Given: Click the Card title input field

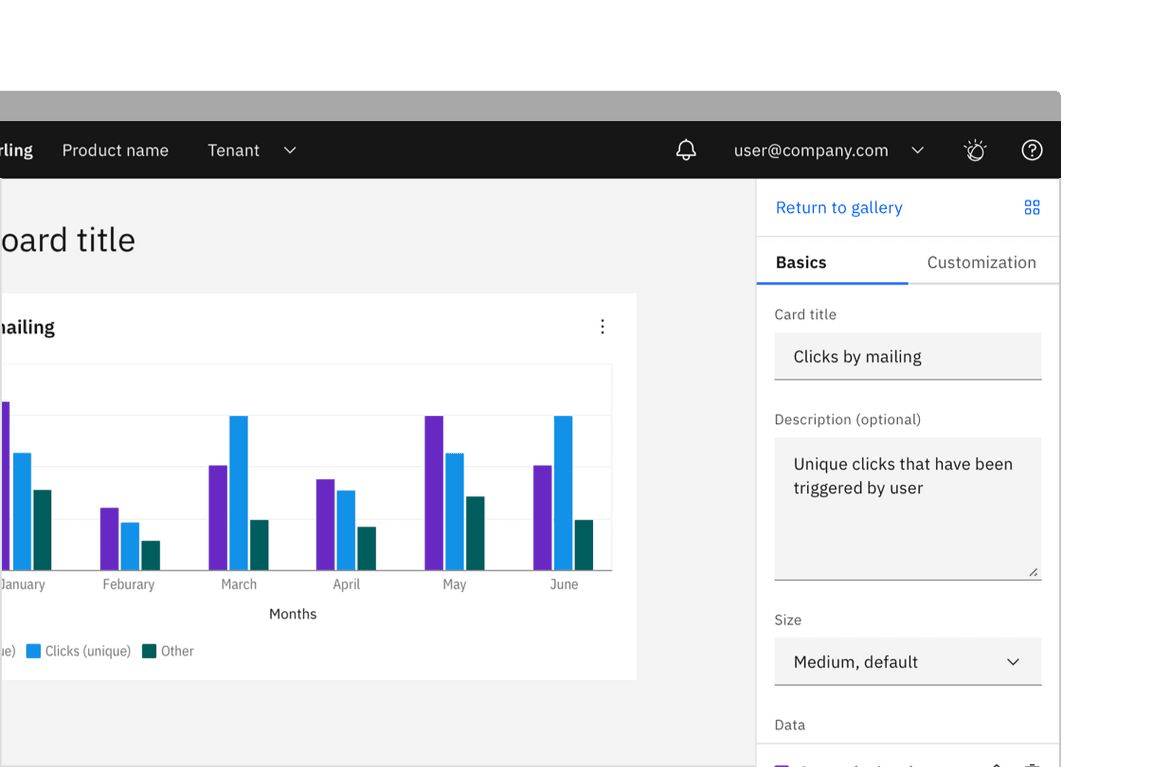Looking at the screenshot, I should [907, 356].
